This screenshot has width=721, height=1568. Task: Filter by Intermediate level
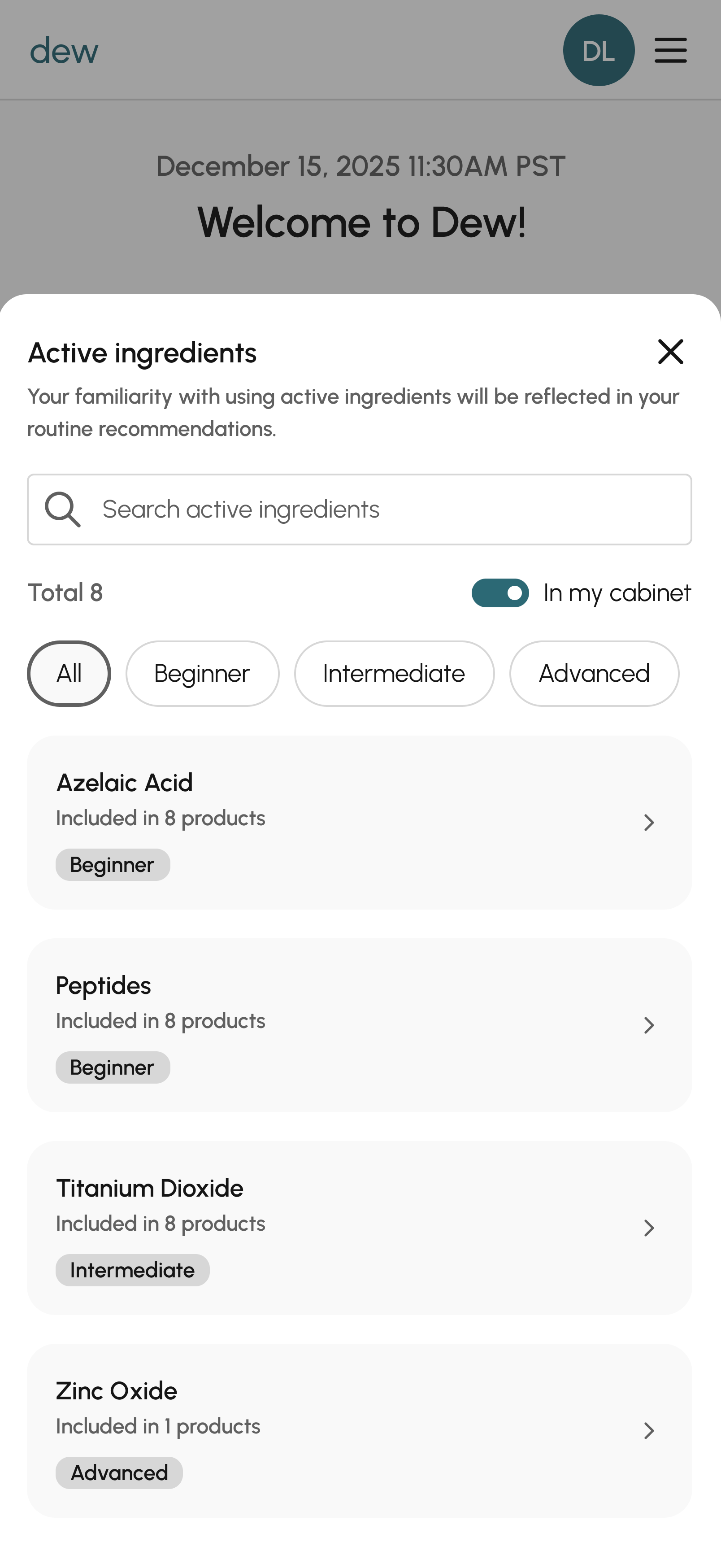394,673
